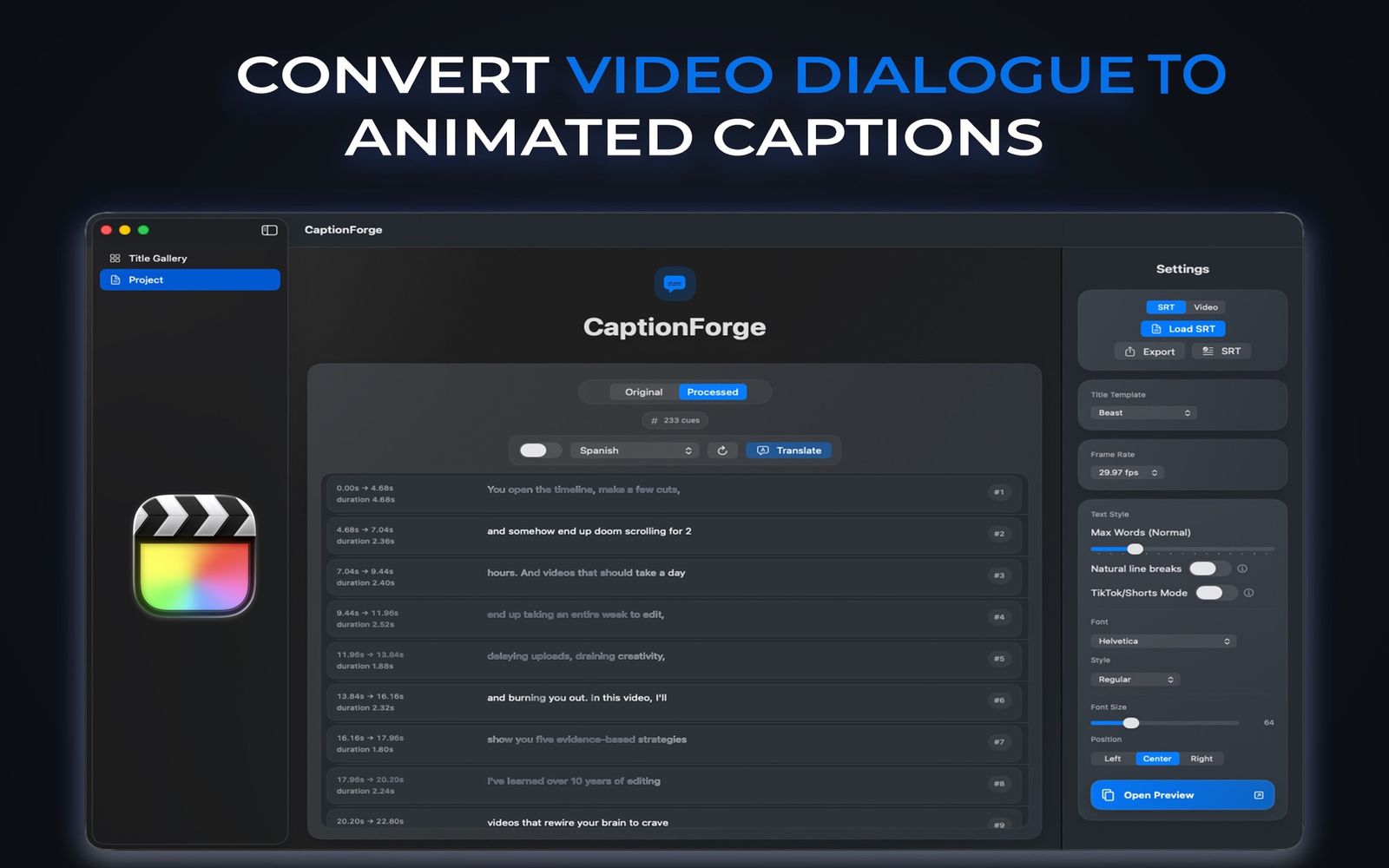Switch to the Processed tab
The image size is (1389, 868).
(x=713, y=392)
